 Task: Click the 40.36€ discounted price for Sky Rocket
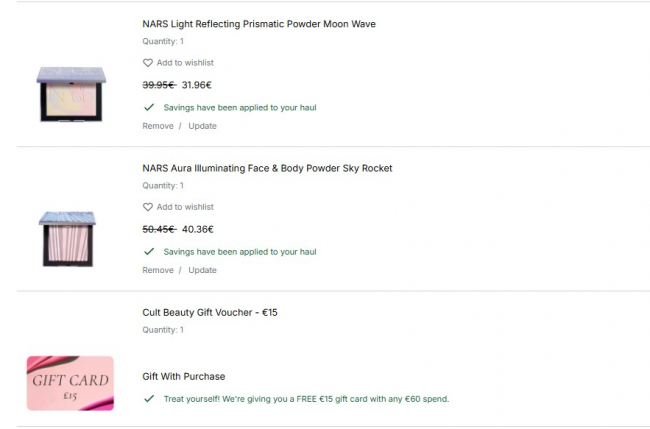point(197,229)
